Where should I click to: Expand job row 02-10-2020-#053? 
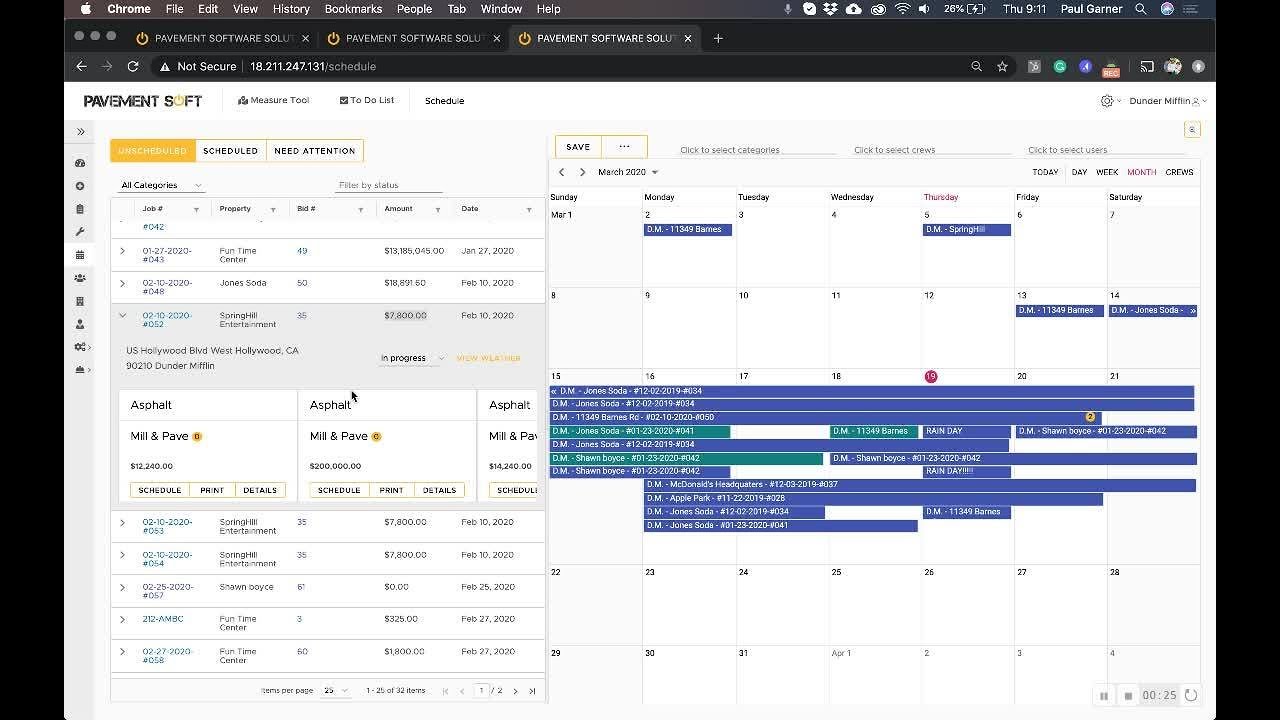tap(122, 522)
